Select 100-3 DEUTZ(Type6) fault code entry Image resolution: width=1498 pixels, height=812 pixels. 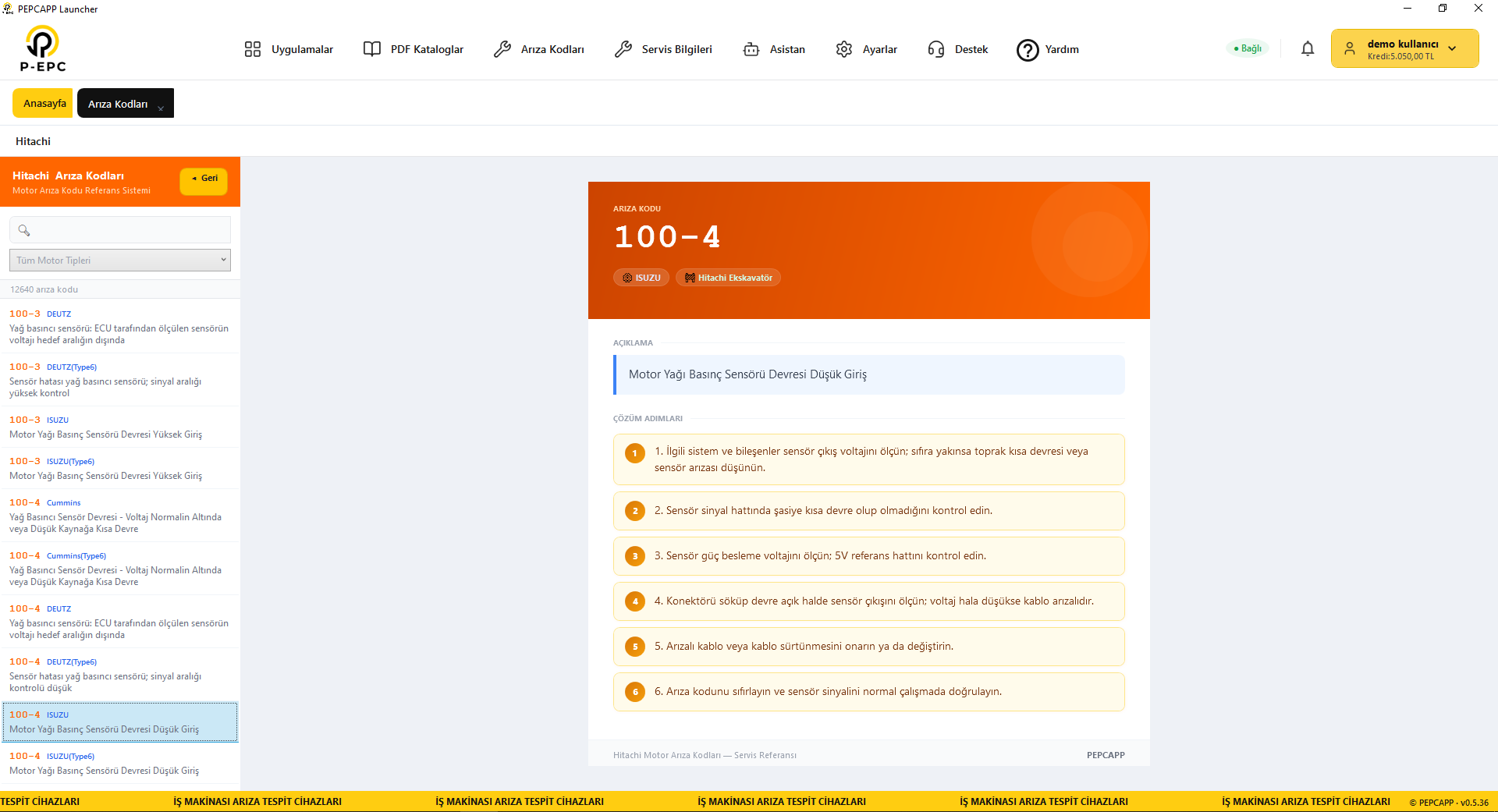click(x=120, y=379)
